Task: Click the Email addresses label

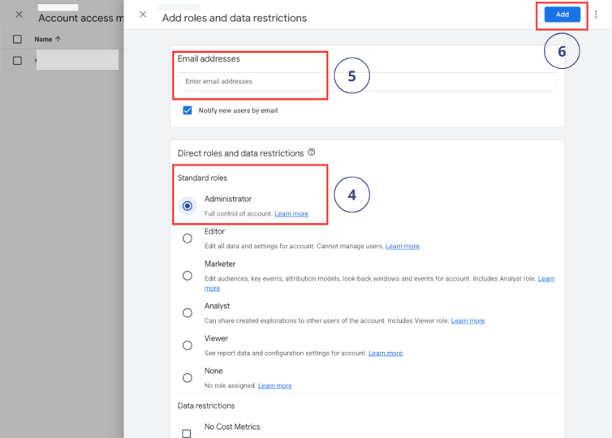Action: coord(209,59)
